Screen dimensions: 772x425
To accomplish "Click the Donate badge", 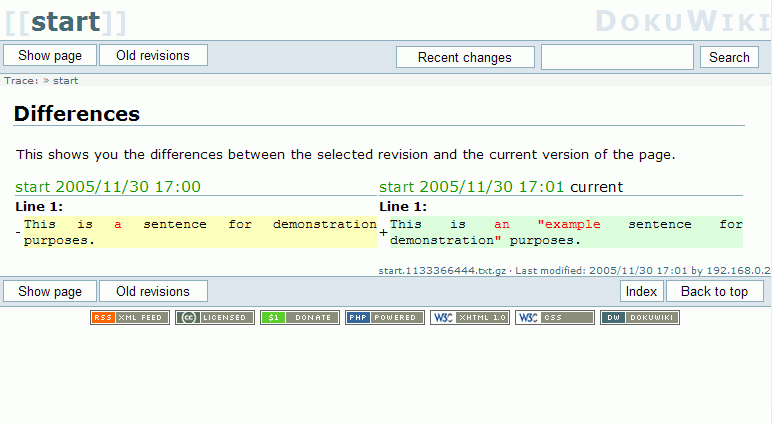I will pos(300,318).
